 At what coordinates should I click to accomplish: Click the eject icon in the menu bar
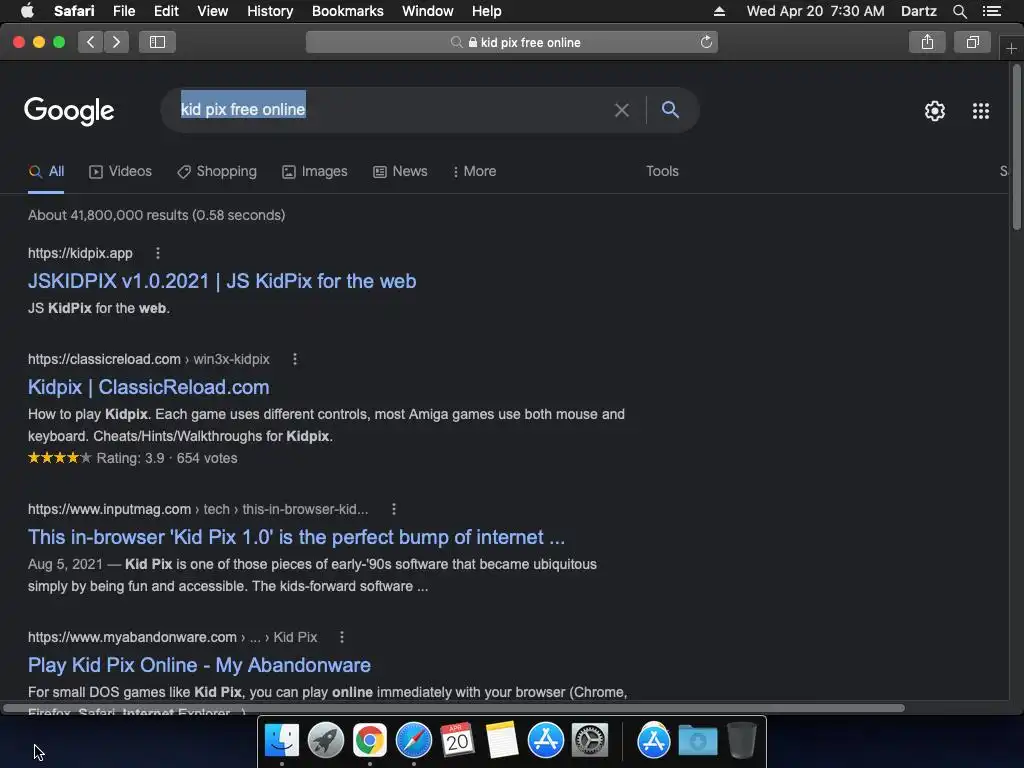click(x=719, y=11)
